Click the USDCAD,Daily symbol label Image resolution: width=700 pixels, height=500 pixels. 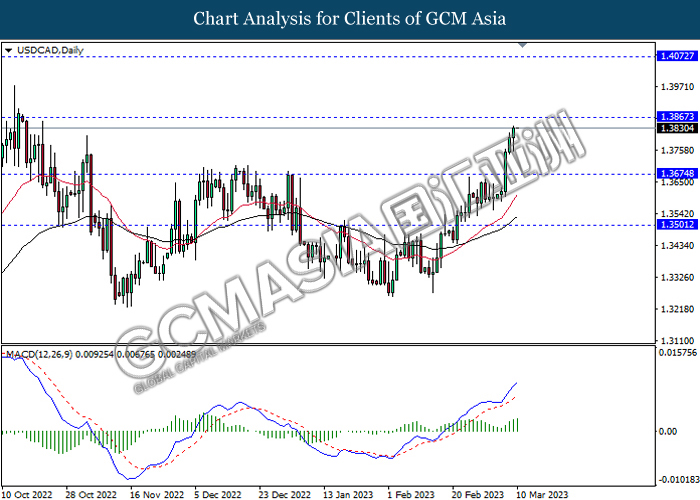click(50, 50)
